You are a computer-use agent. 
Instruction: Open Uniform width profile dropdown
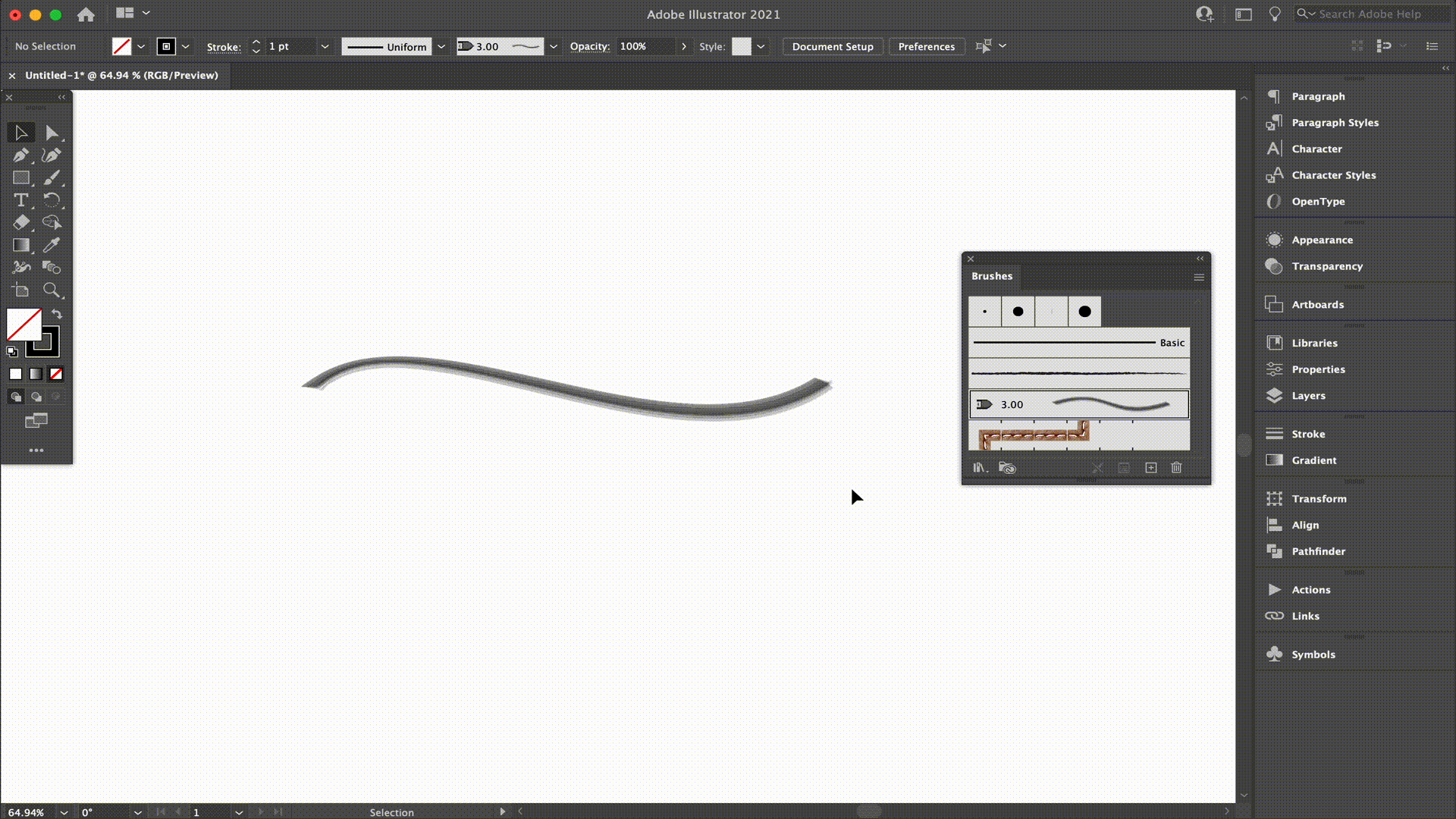tap(441, 47)
